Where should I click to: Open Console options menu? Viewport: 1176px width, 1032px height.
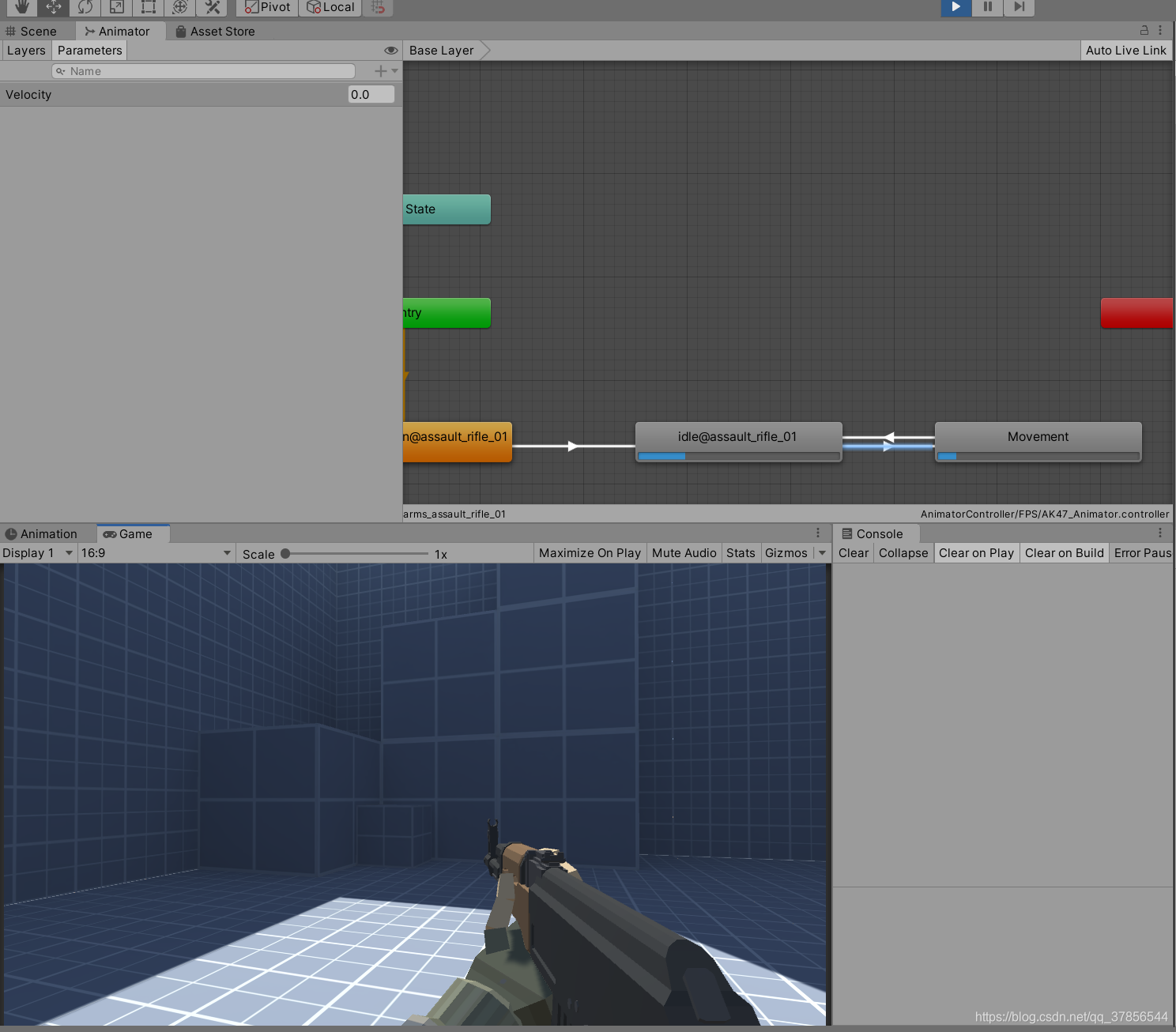tap(1160, 533)
